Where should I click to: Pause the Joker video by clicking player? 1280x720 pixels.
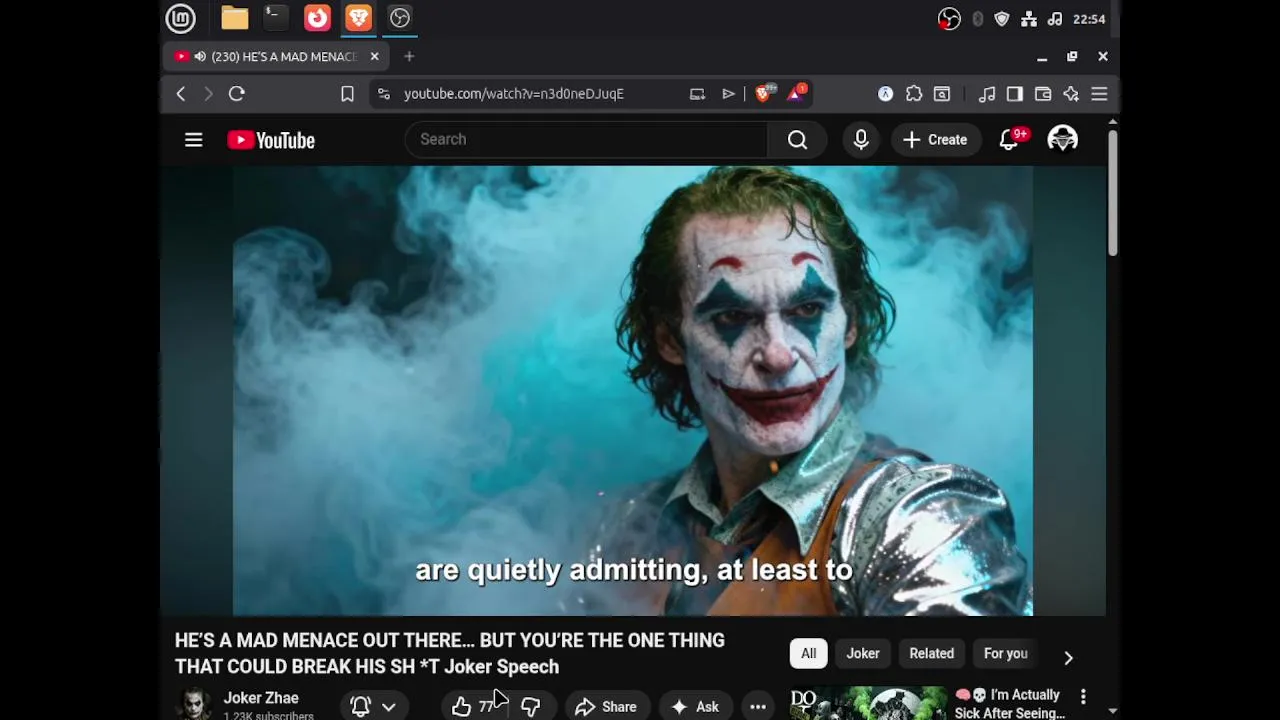[633, 390]
